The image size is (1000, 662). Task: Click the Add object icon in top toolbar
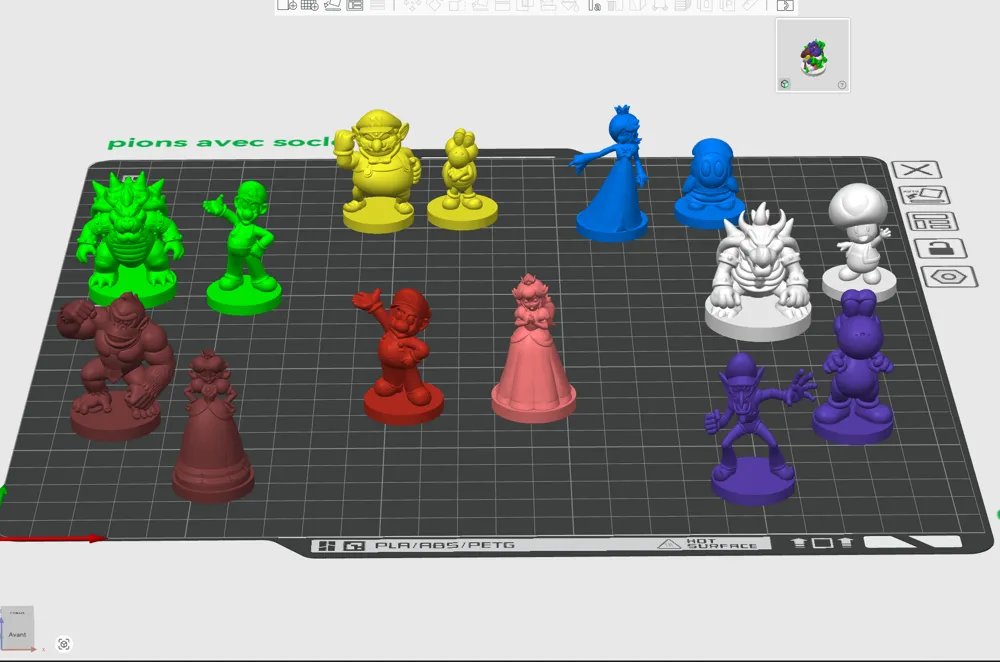pos(286,5)
